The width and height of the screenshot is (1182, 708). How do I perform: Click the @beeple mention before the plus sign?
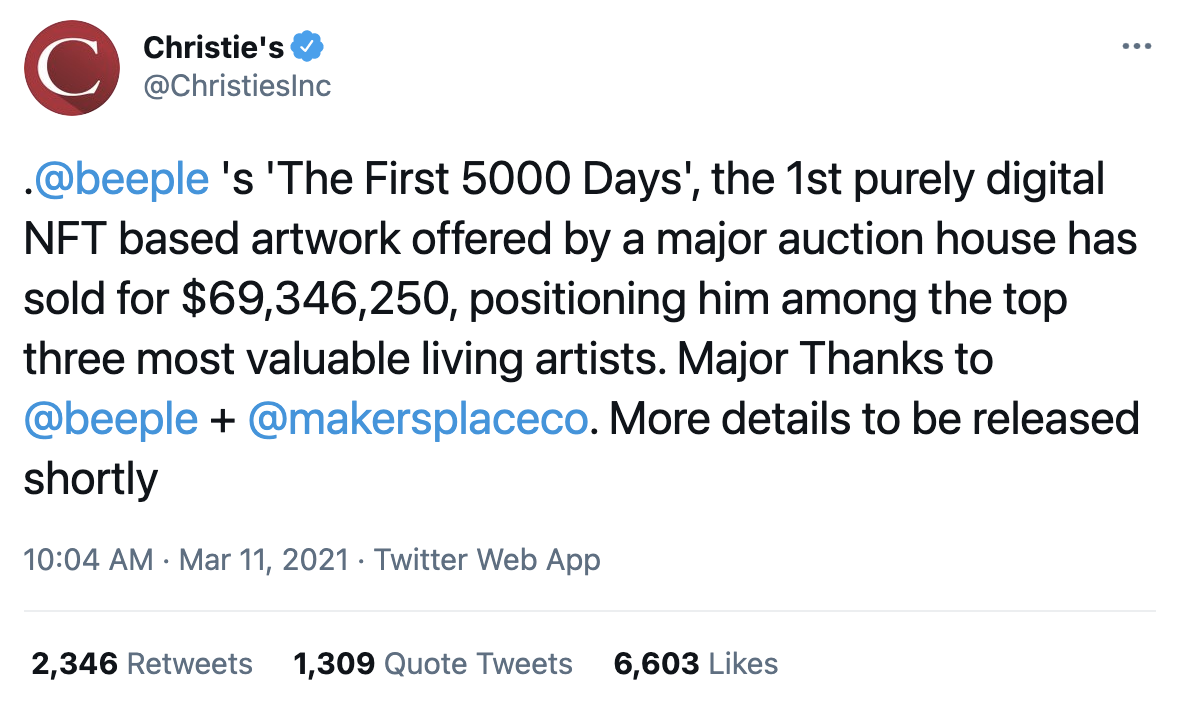click(x=110, y=419)
